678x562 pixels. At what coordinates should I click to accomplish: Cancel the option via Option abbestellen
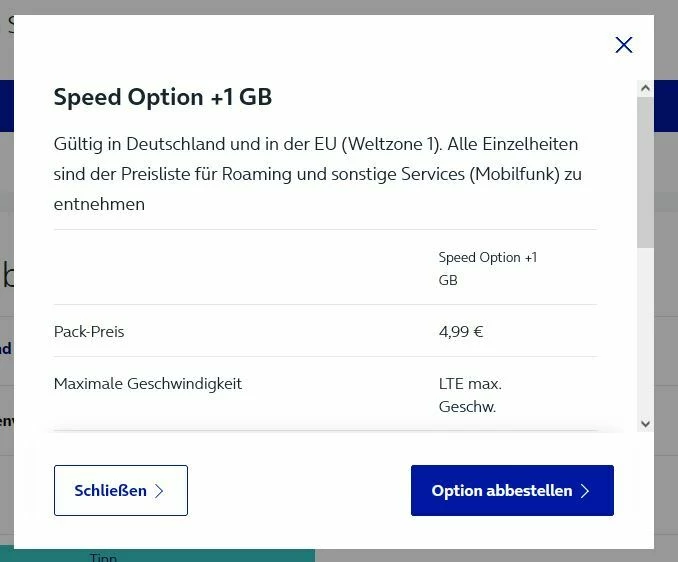pos(502,491)
